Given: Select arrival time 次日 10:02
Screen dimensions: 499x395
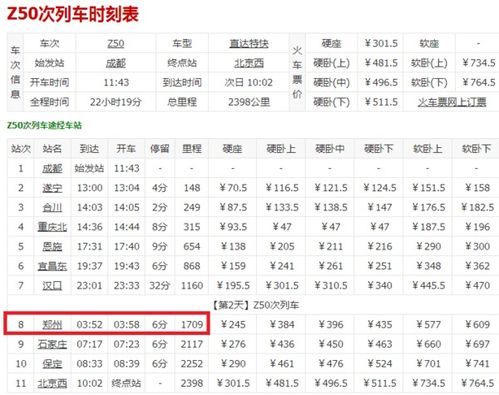Looking at the screenshot, I should 249,83.
